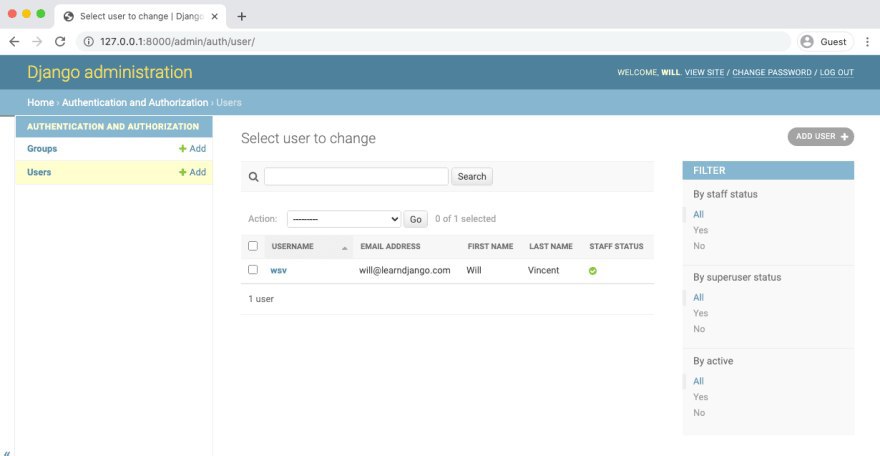Click LOG OUT link
Screen dimensions: 880x456
tap(836, 72)
